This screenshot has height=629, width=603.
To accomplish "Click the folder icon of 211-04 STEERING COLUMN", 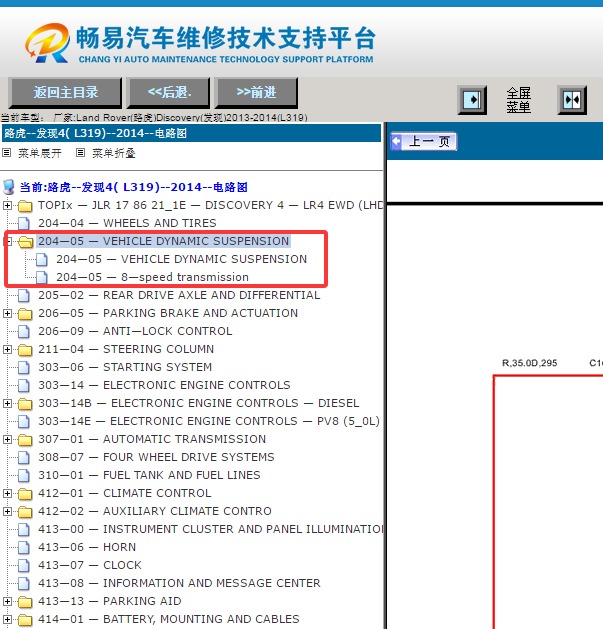I will tap(25, 350).
